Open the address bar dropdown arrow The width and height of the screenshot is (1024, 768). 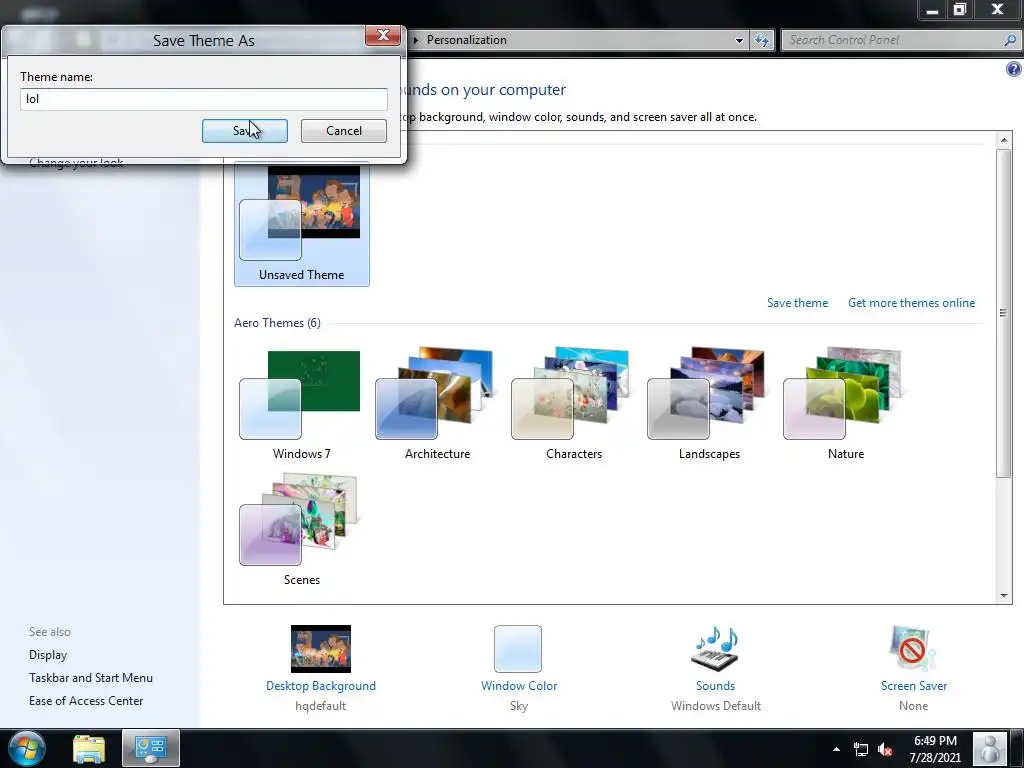(x=739, y=40)
